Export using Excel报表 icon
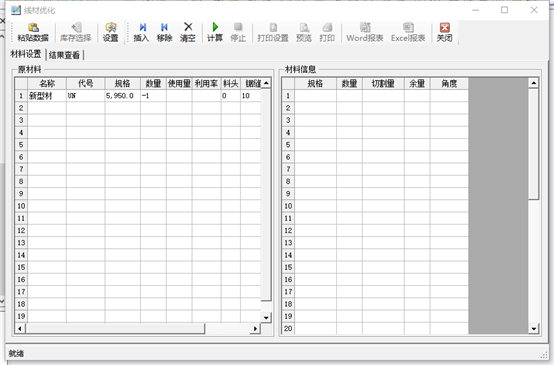Screen dimensions: 554x365 tap(408, 32)
